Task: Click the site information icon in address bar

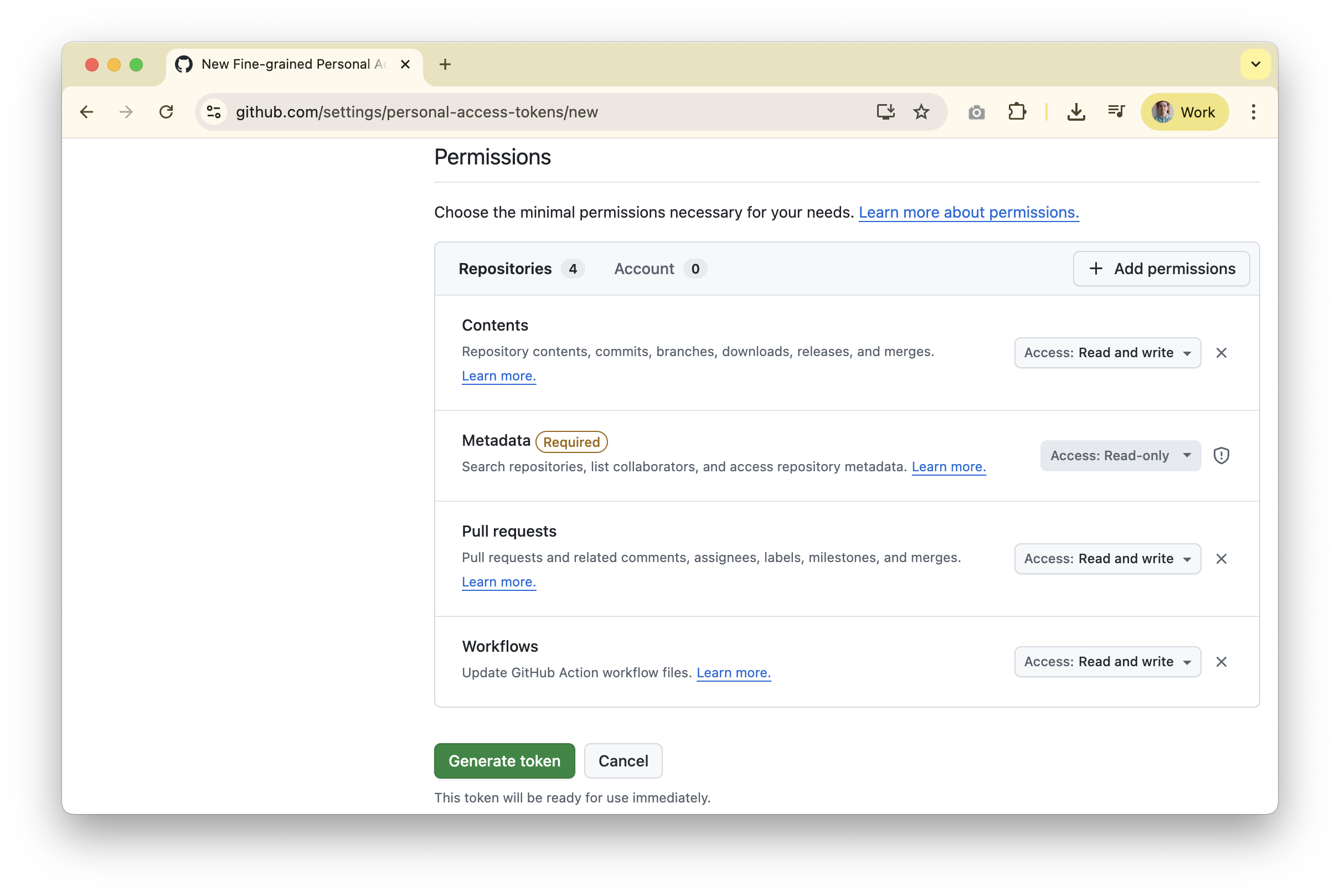Action: pyautogui.click(x=213, y=111)
